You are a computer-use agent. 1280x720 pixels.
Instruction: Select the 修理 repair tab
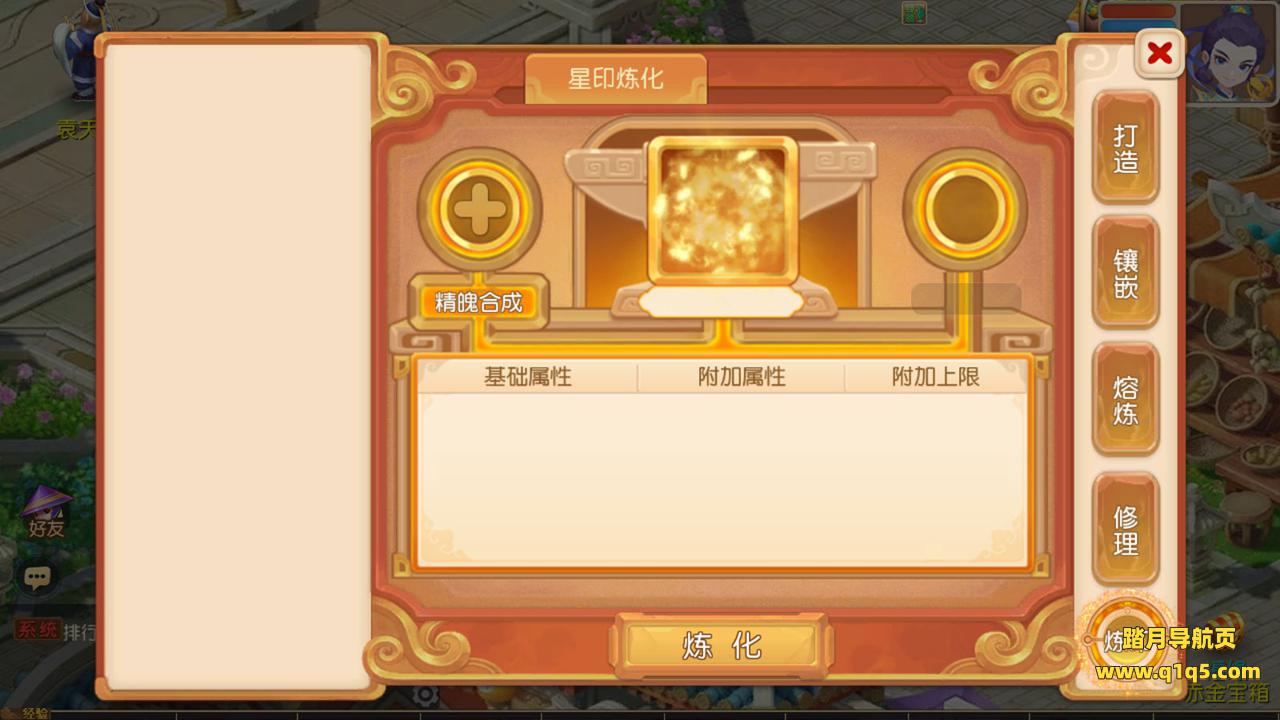[1126, 530]
